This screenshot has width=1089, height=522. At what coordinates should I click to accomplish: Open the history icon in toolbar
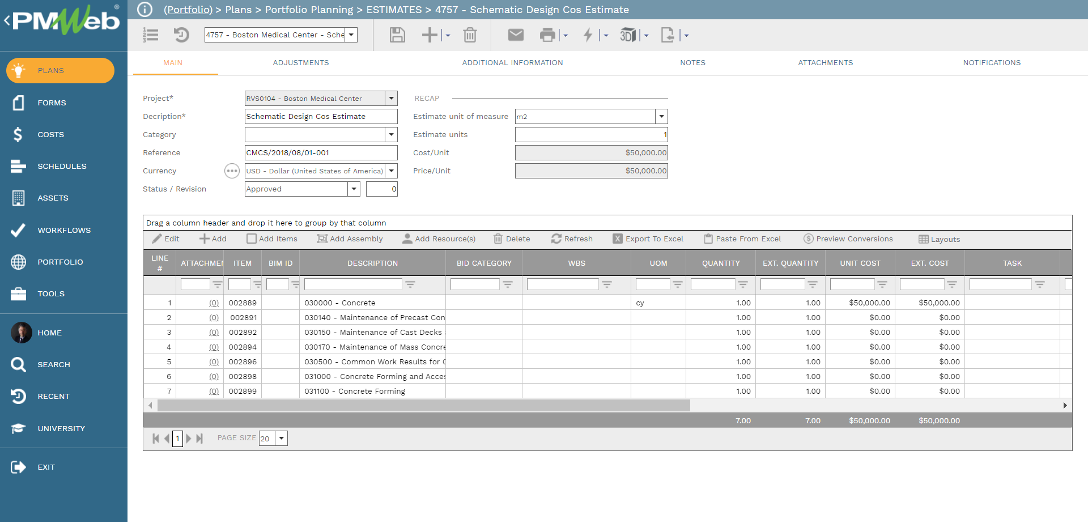[181, 35]
